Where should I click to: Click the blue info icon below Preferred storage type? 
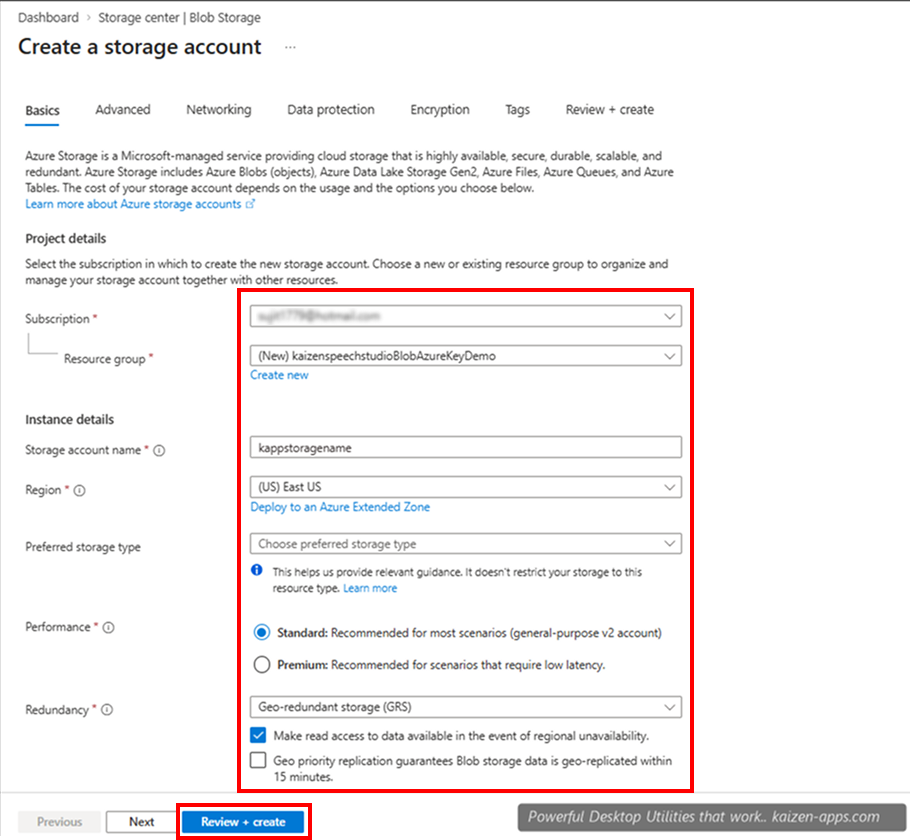click(x=256, y=570)
